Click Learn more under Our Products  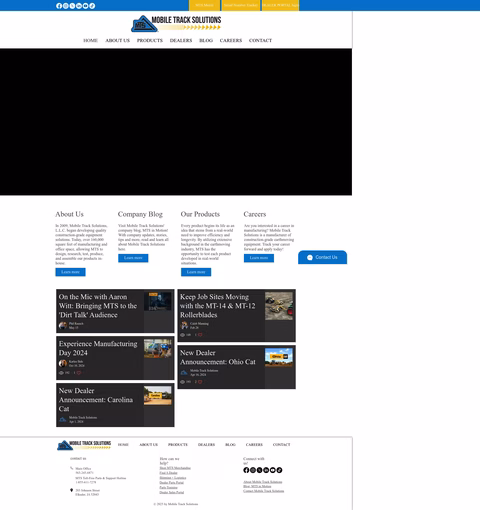196,272
